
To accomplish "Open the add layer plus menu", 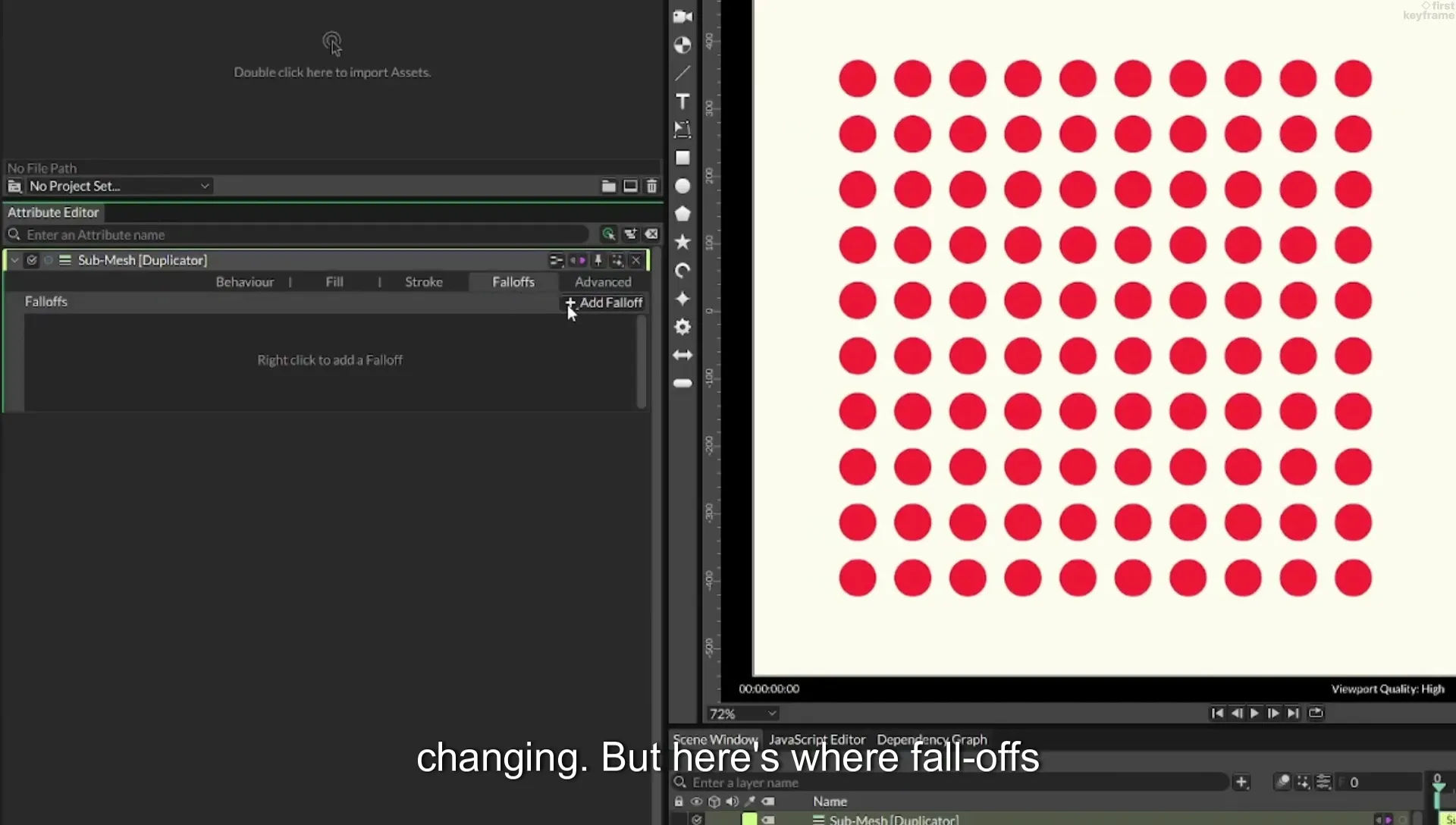I will click(1241, 782).
